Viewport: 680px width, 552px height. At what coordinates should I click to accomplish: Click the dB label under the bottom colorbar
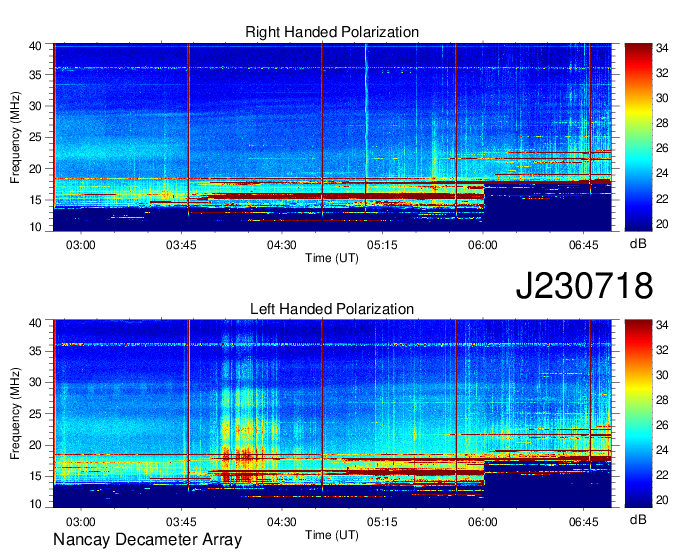[x=638, y=519]
